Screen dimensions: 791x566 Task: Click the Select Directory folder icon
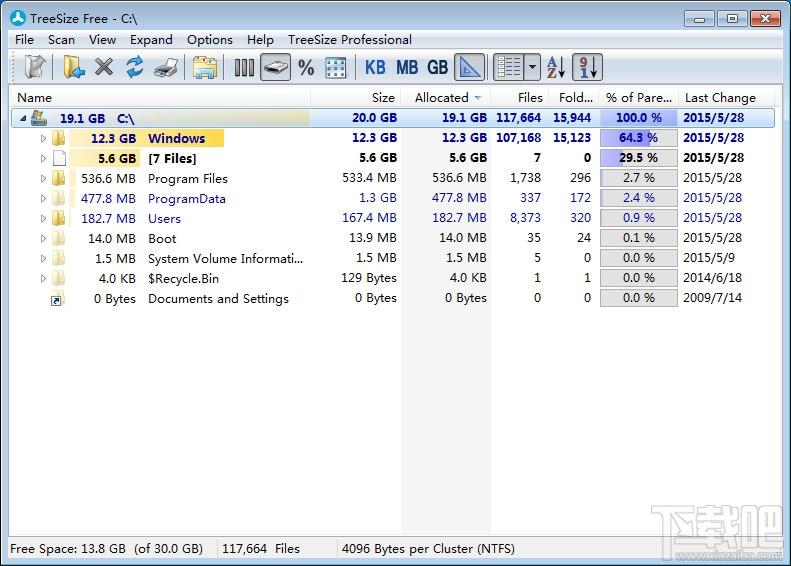click(74, 68)
